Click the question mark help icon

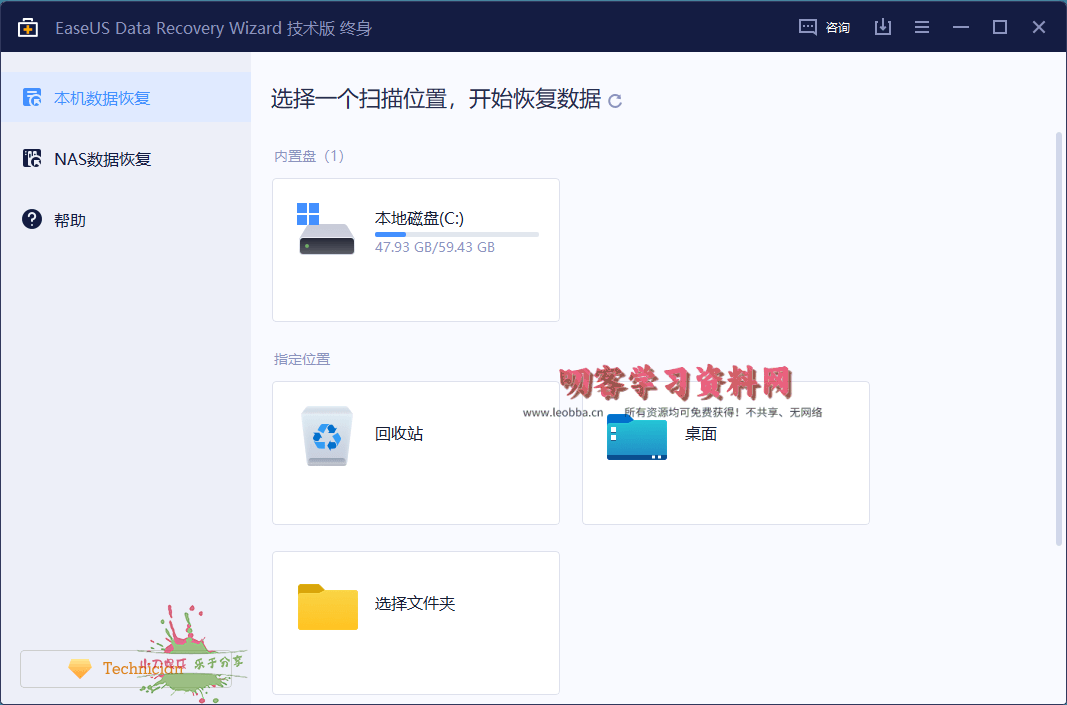point(32,219)
